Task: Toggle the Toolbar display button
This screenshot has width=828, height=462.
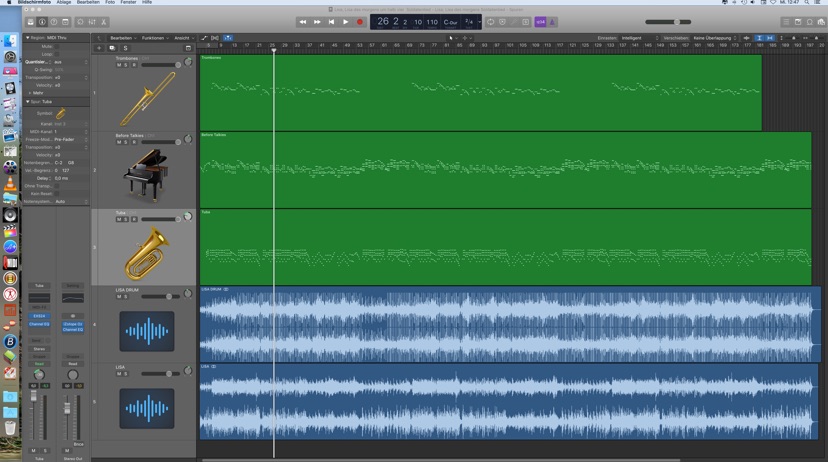Action: (x=65, y=22)
